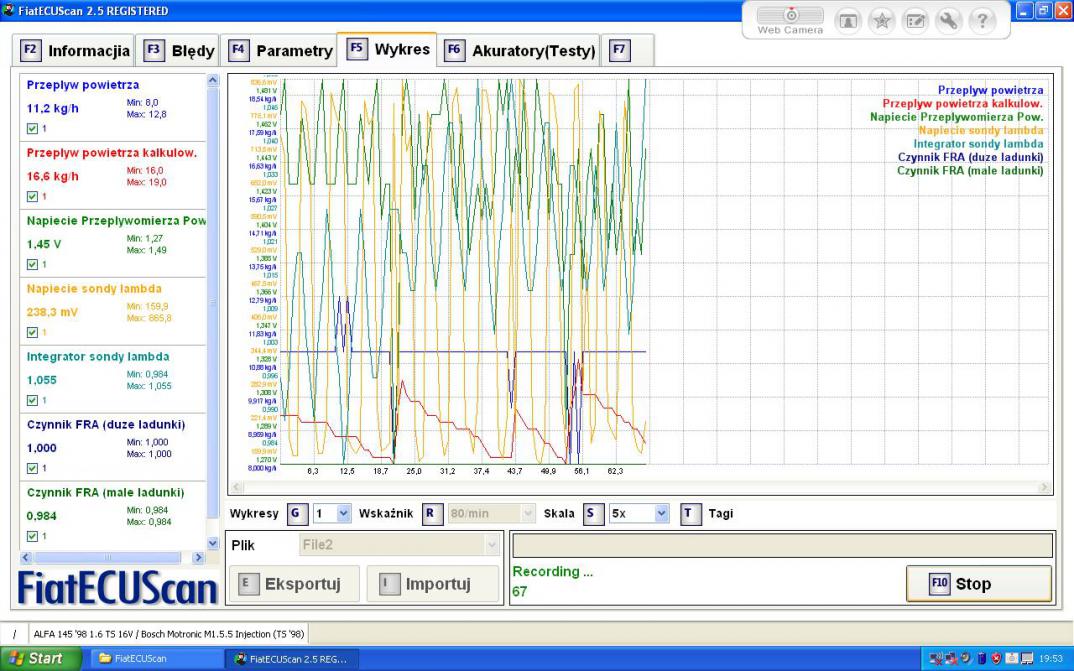Expand the Skala 5x dropdown
The width and height of the screenshot is (1074, 671).
[661, 513]
